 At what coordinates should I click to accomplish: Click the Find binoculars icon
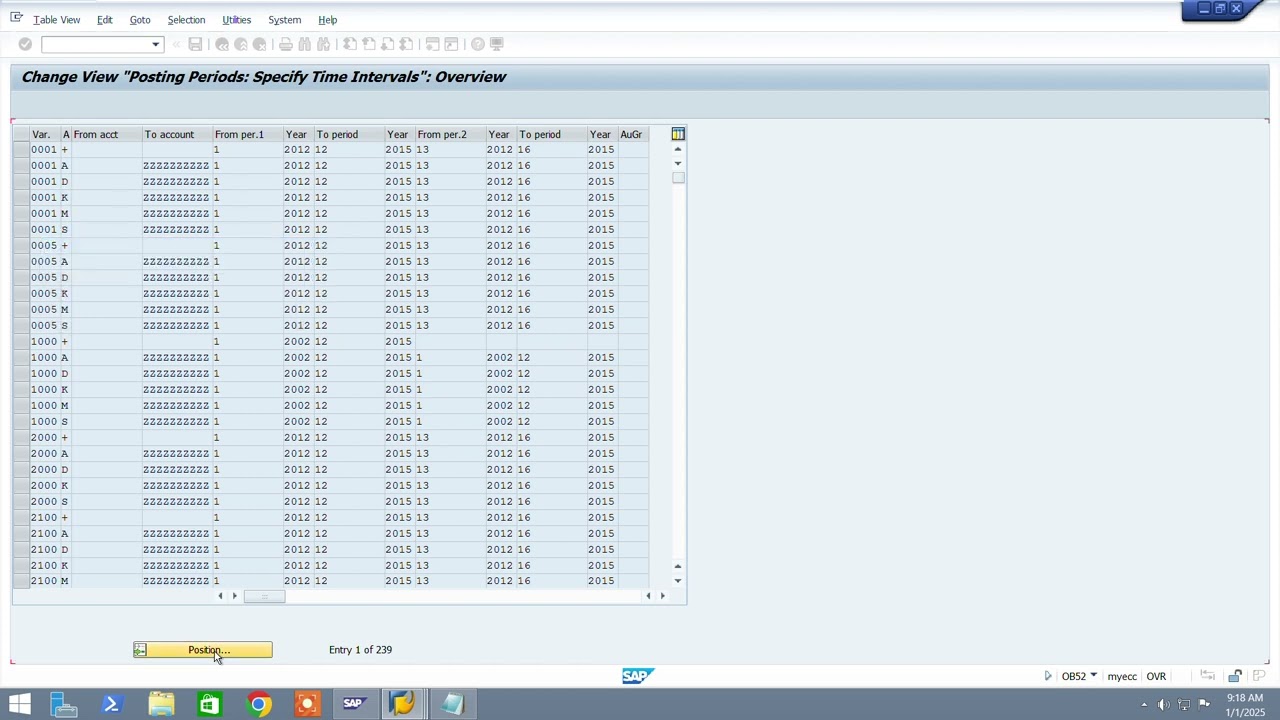coord(305,44)
